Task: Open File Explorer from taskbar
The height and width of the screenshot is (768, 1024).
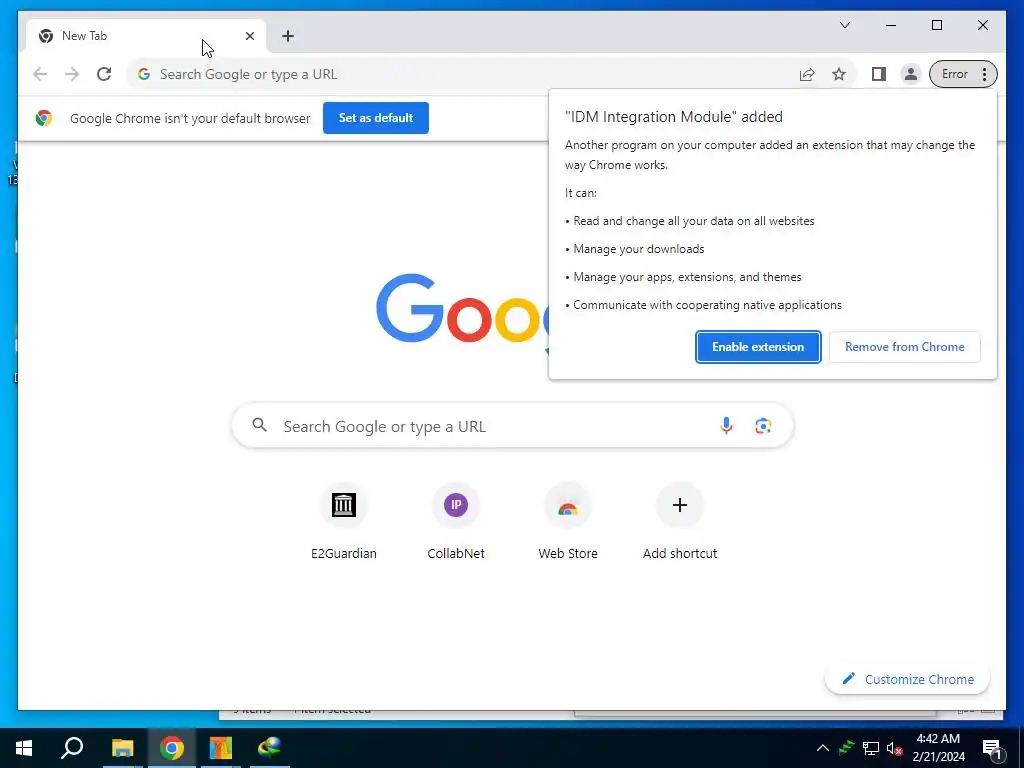Action: [x=122, y=748]
